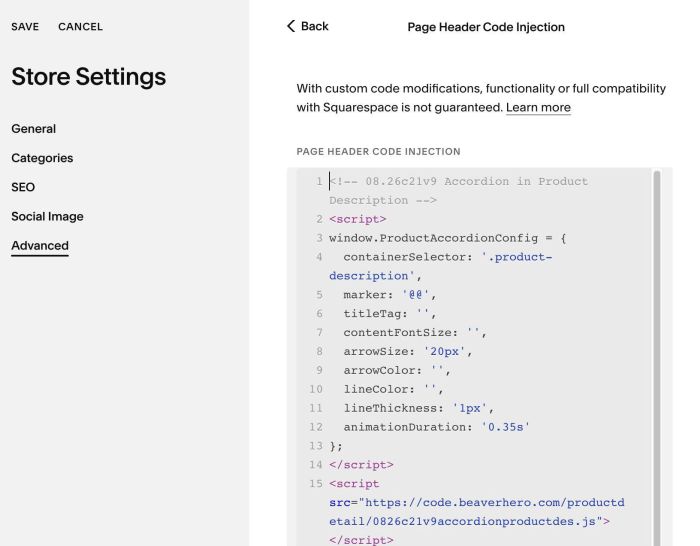Screen dimensions: 700x546
Task: Open the Social Image settings section
Action: coord(47,217)
